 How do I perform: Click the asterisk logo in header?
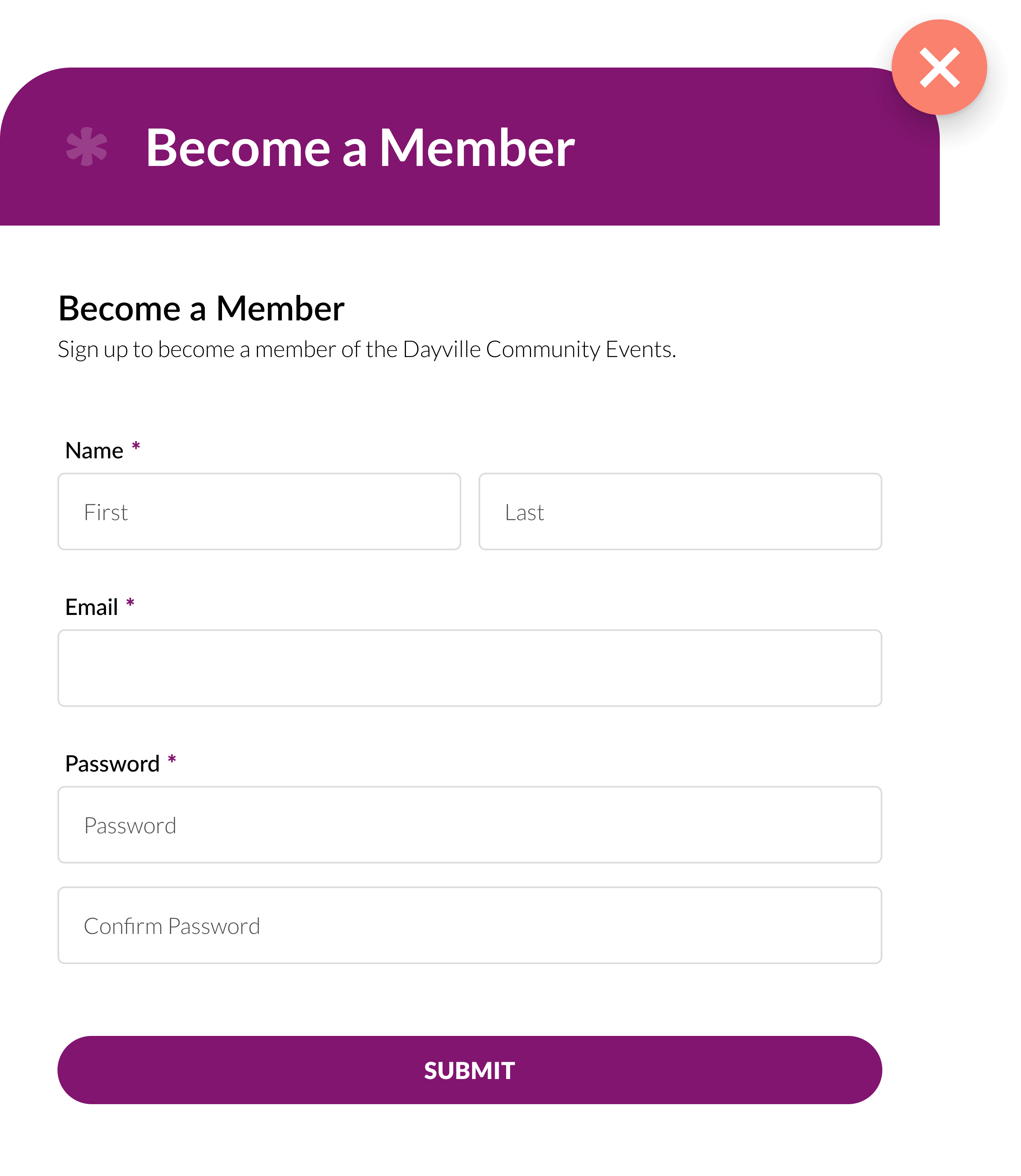pyautogui.click(x=87, y=147)
